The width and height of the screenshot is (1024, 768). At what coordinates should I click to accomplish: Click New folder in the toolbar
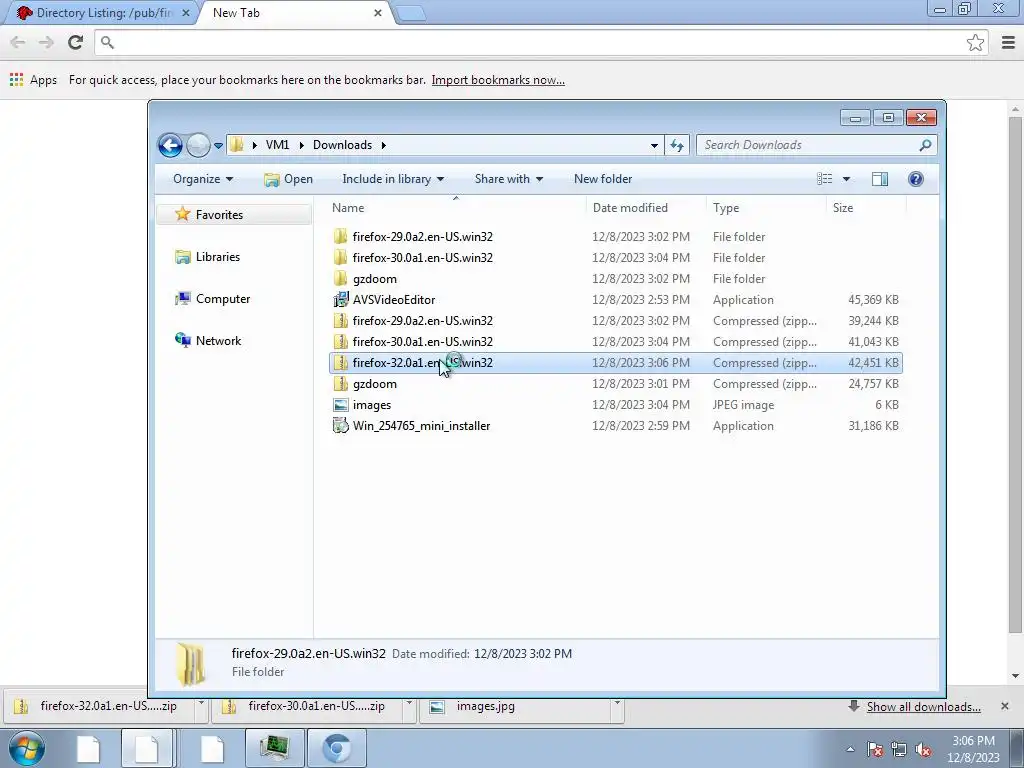[x=603, y=179]
